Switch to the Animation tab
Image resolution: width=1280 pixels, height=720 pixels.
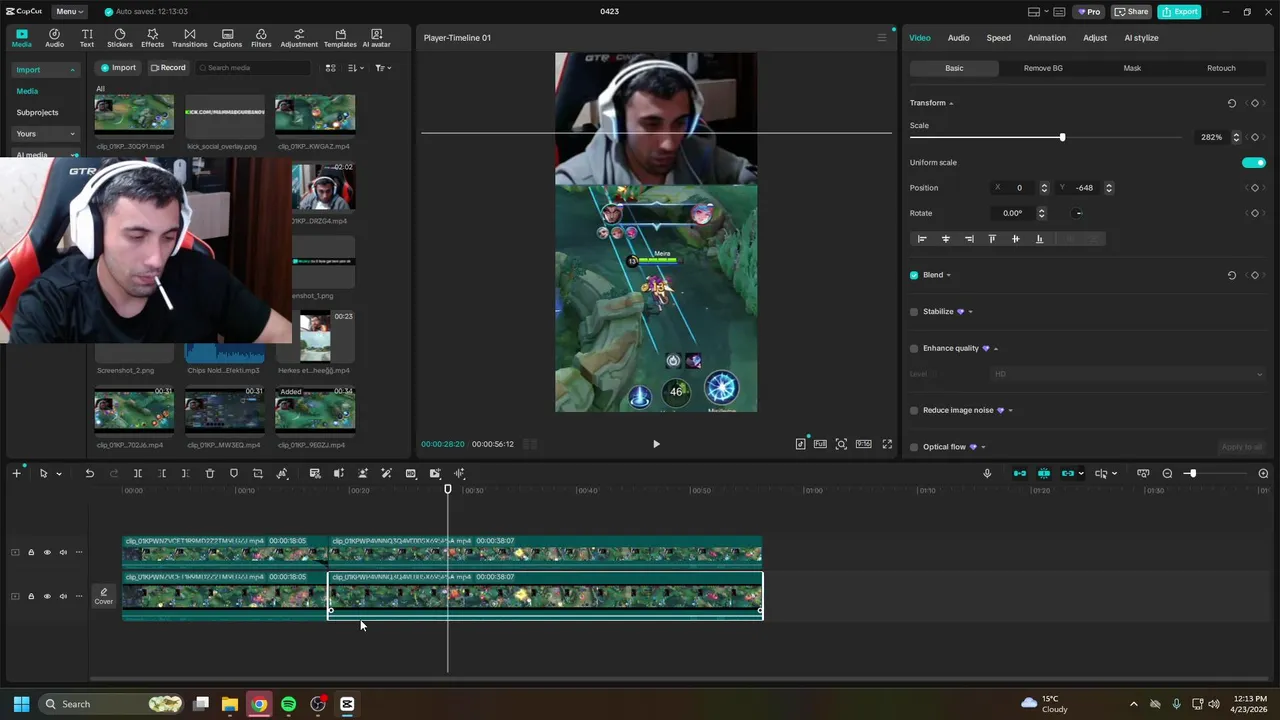click(x=1046, y=38)
